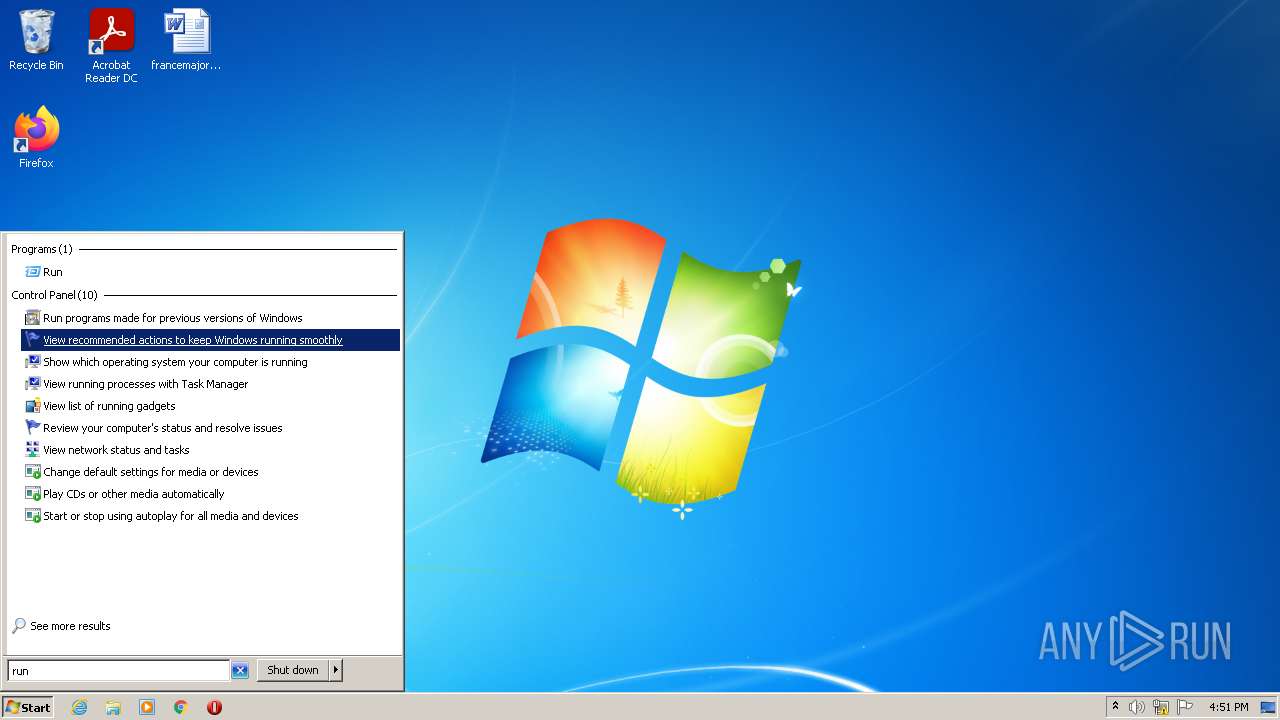The height and width of the screenshot is (720, 1280).
Task: Click the Run program icon
Action: (33, 272)
